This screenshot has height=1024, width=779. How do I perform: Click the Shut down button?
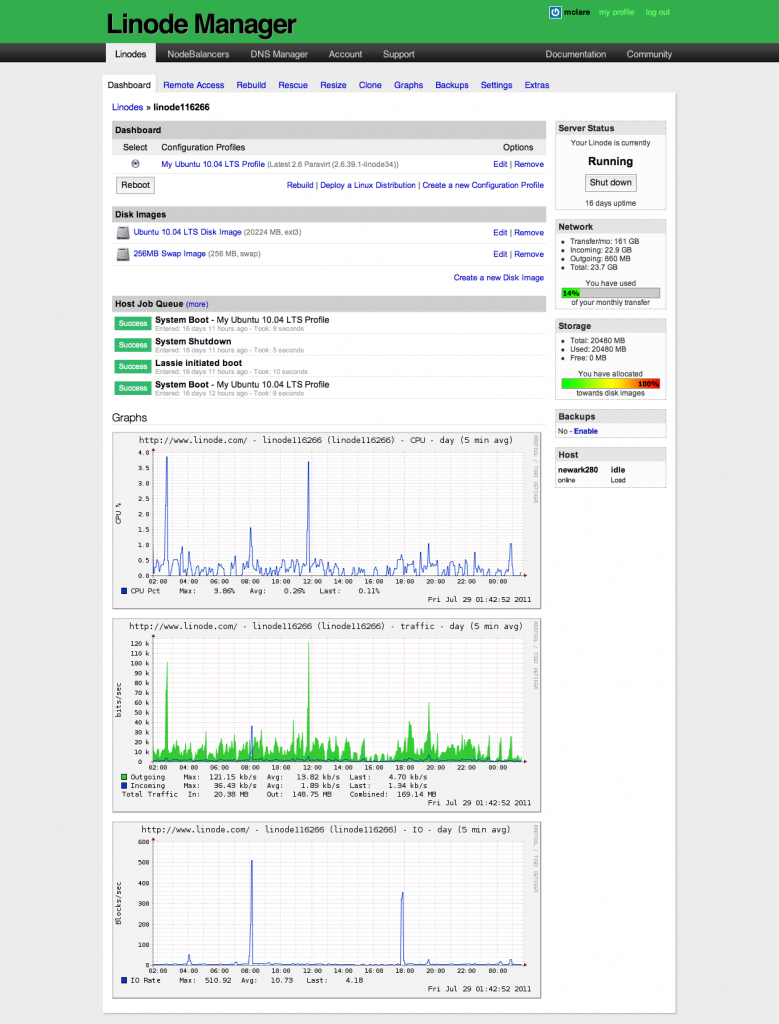[x=610, y=183]
